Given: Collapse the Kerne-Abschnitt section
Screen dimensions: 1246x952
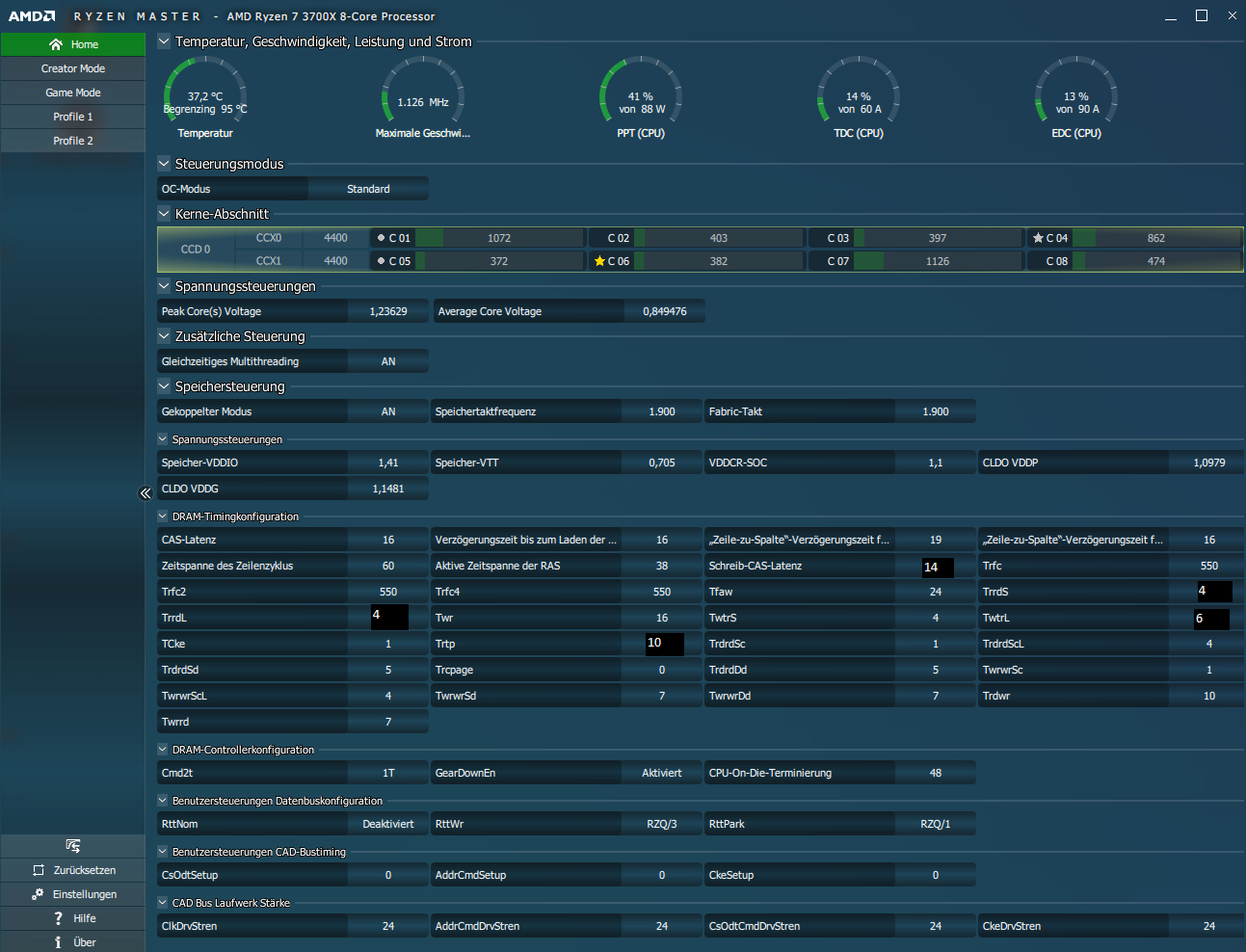Looking at the screenshot, I should (164, 214).
